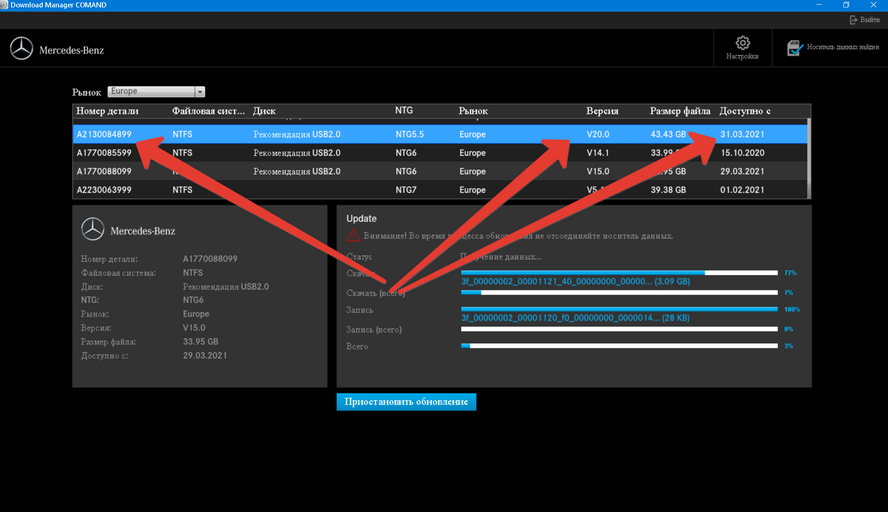Click the 33.95 GB value in details panel

pyautogui.click(x=200, y=342)
